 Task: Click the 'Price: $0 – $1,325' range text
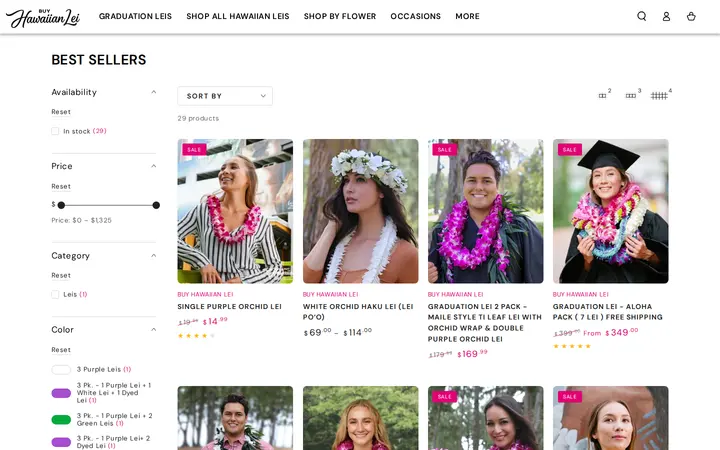tap(82, 220)
